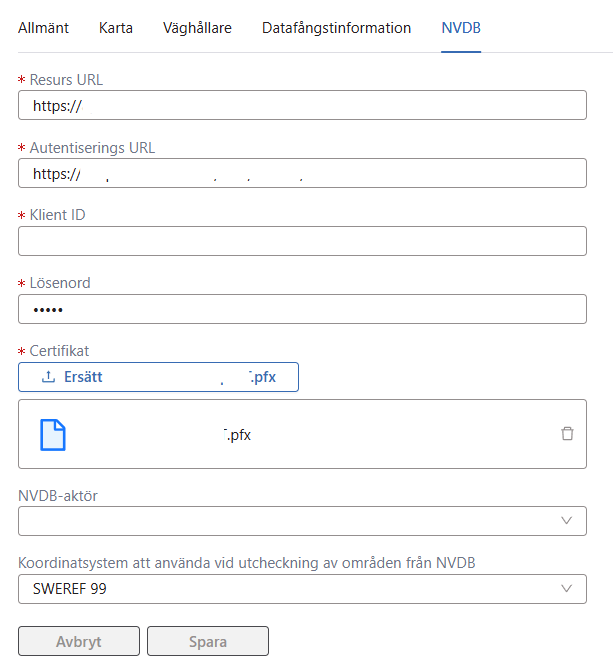This screenshot has width=613, height=663.
Task: Click the SWEREF 99 selected value text
Action: point(70,589)
